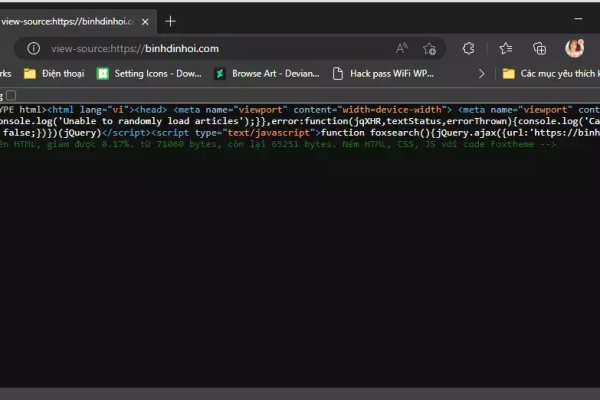Switch to the view-source binhdinhoi tab

pyautogui.click(x=69, y=22)
